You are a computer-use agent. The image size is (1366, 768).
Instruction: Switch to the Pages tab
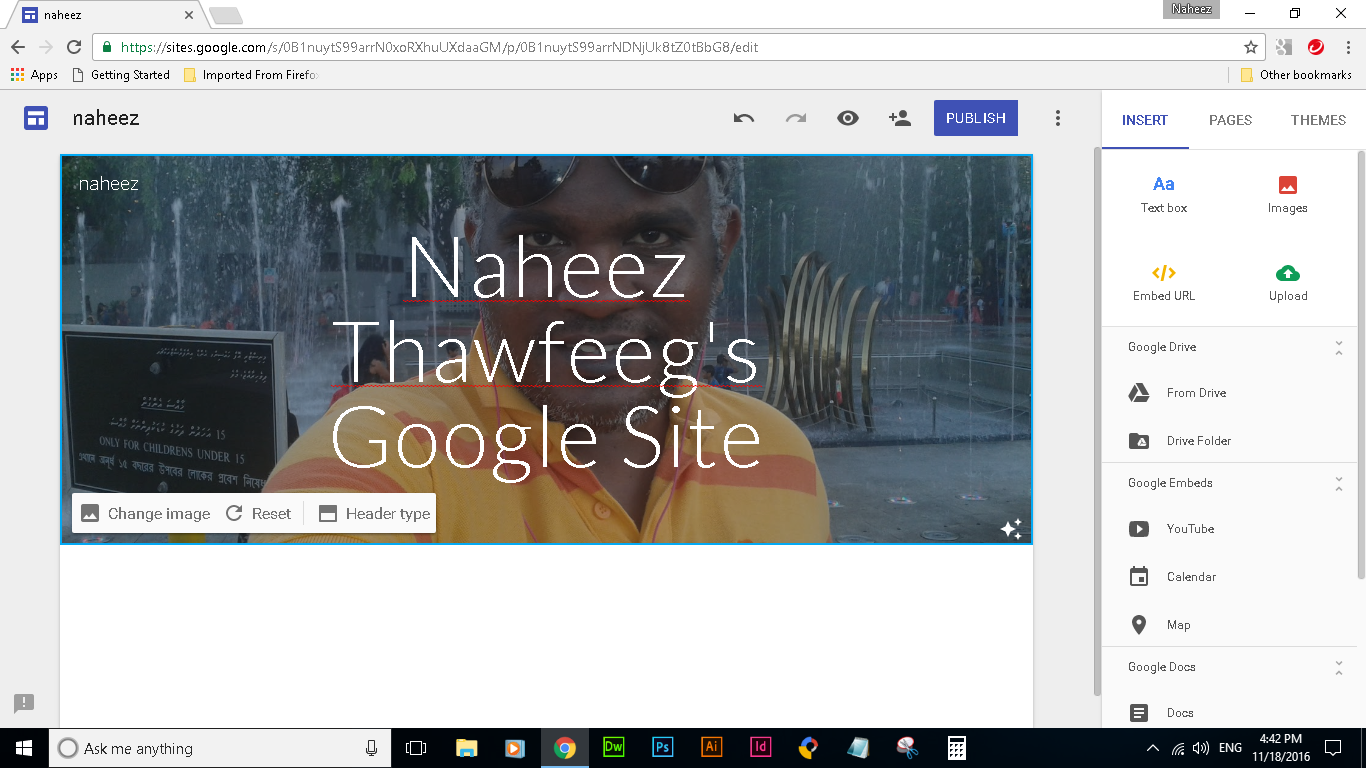pyautogui.click(x=1229, y=120)
